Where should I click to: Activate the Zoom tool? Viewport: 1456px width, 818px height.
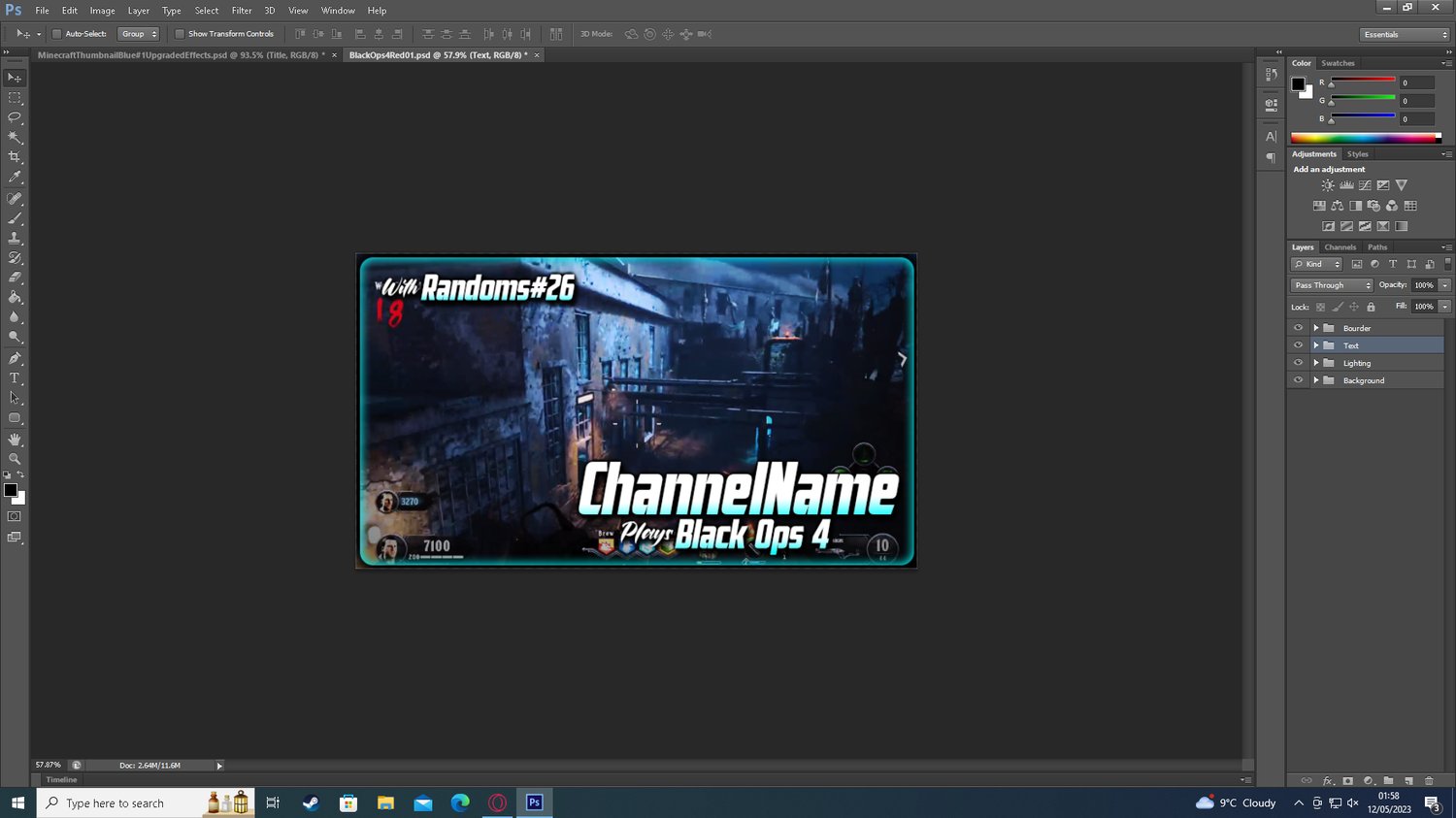(x=15, y=459)
